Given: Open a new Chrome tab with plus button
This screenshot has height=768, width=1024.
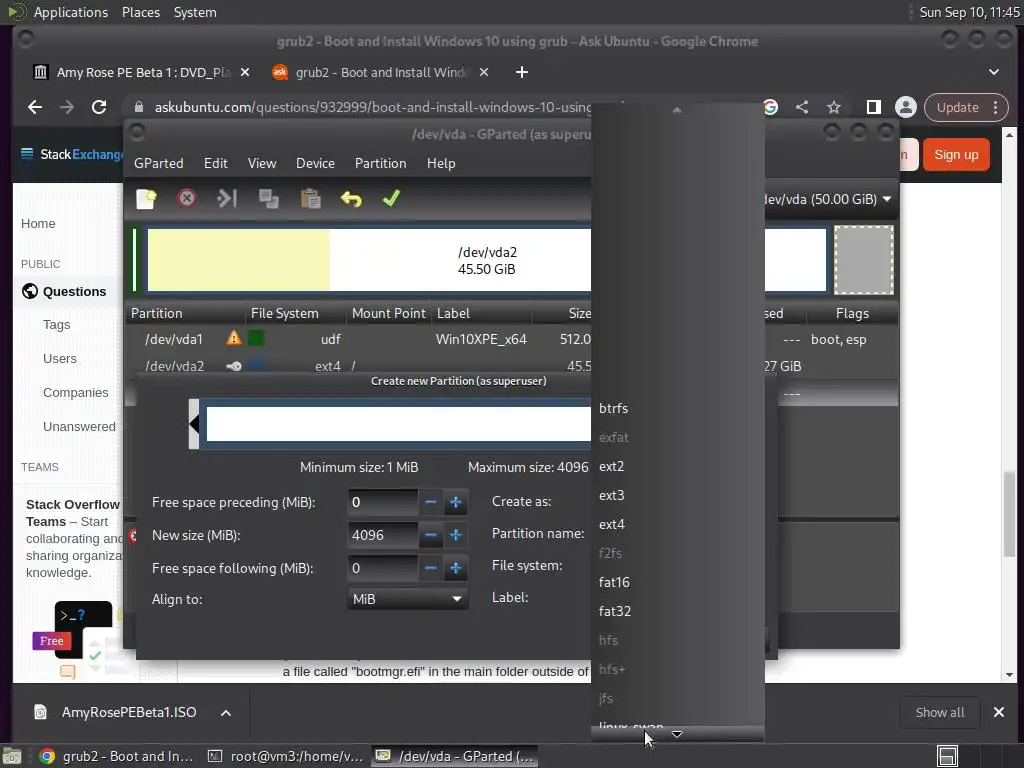Looking at the screenshot, I should click(521, 72).
